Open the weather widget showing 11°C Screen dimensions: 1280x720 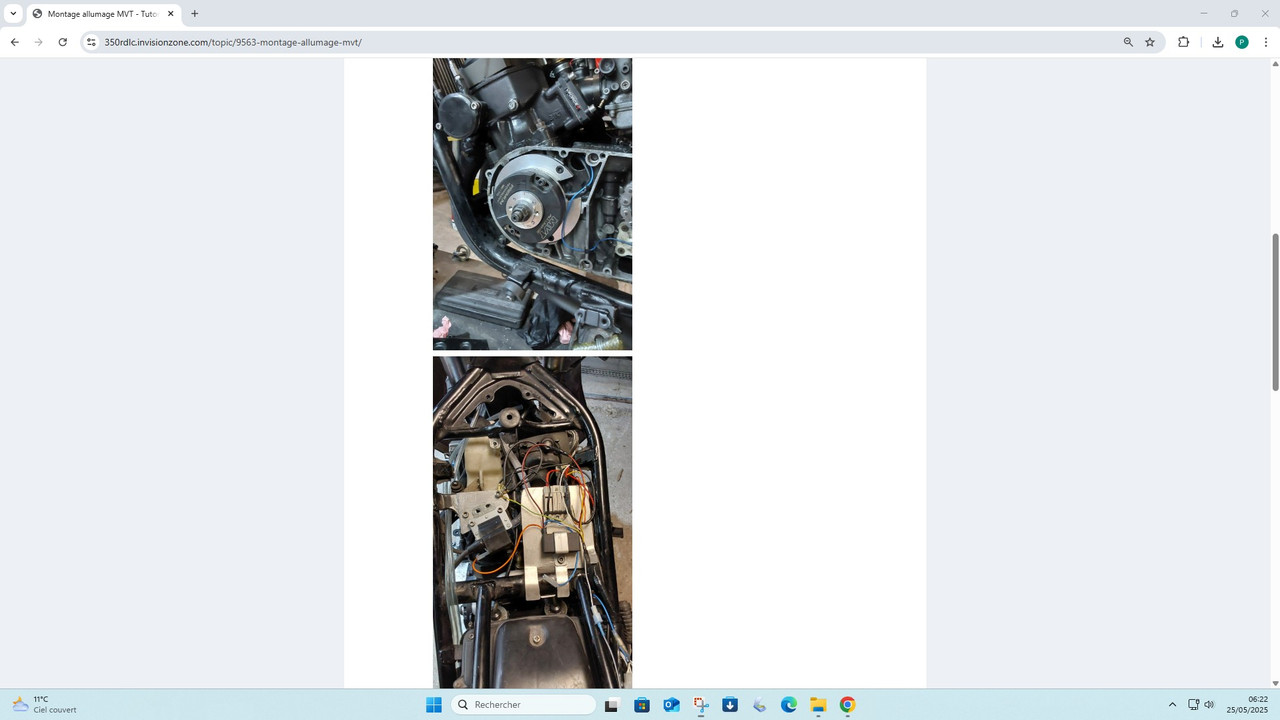[45, 705]
